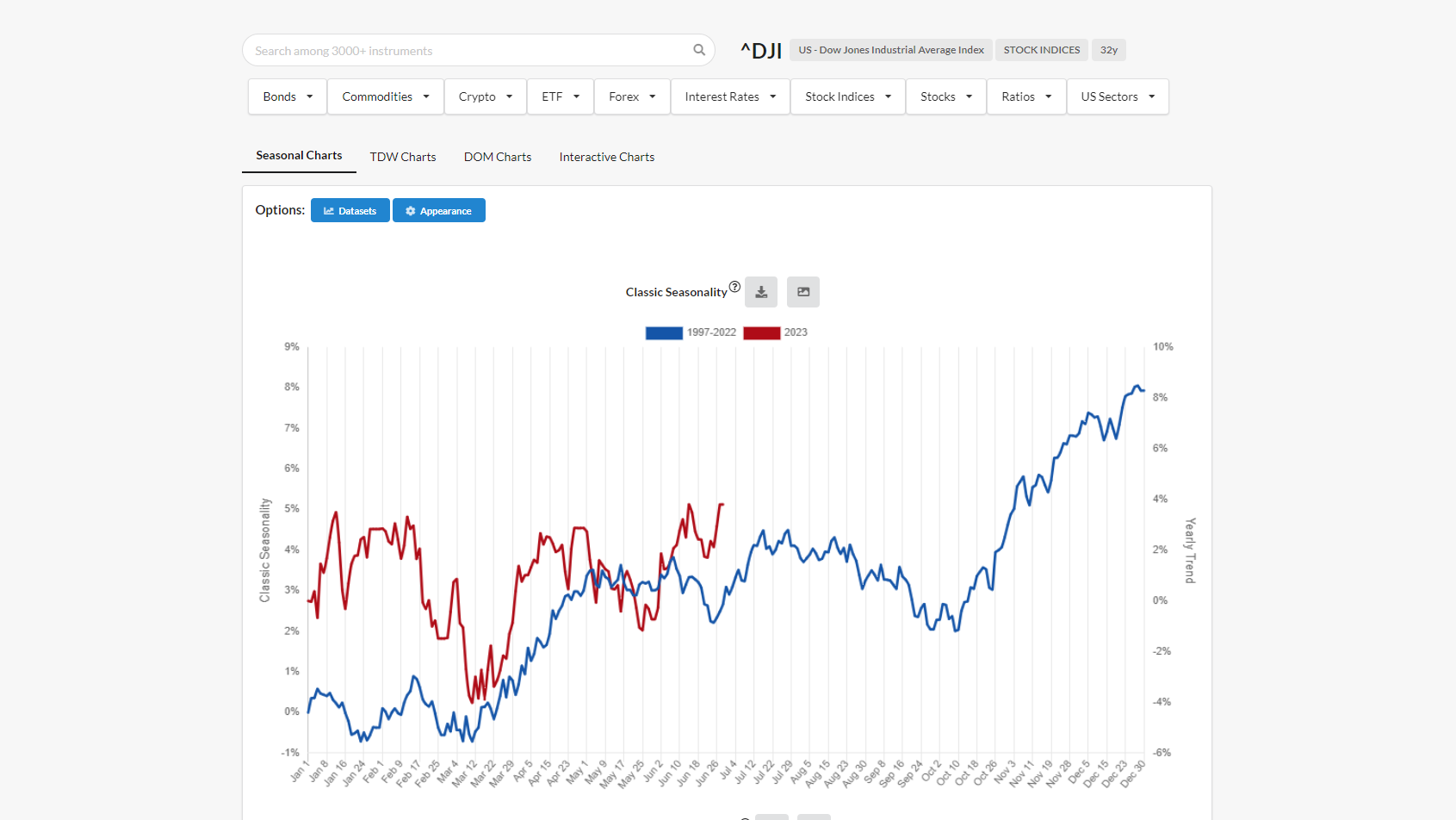Open the Datasets options
Viewport: 1456px width, 820px height.
pos(350,211)
